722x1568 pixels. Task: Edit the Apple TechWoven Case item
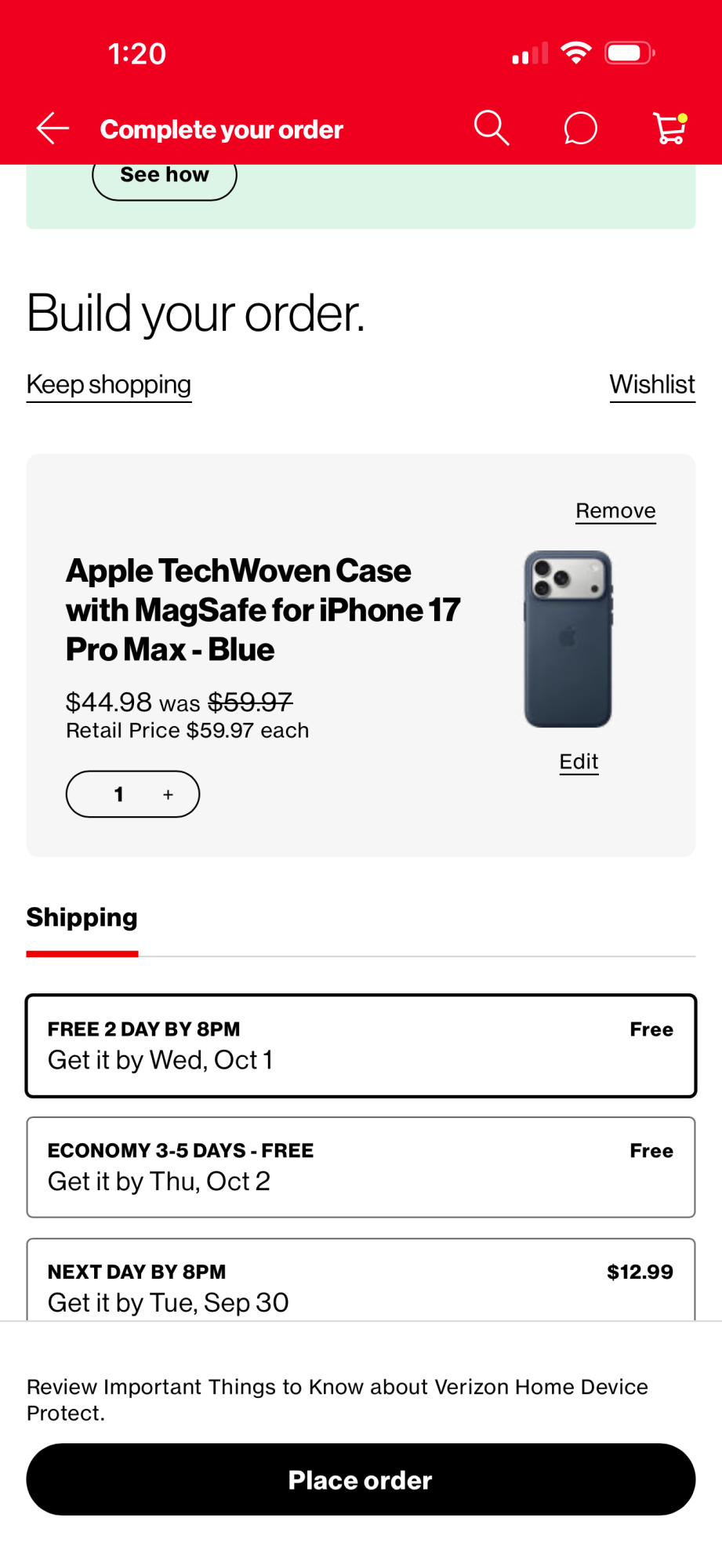(579, 761)
